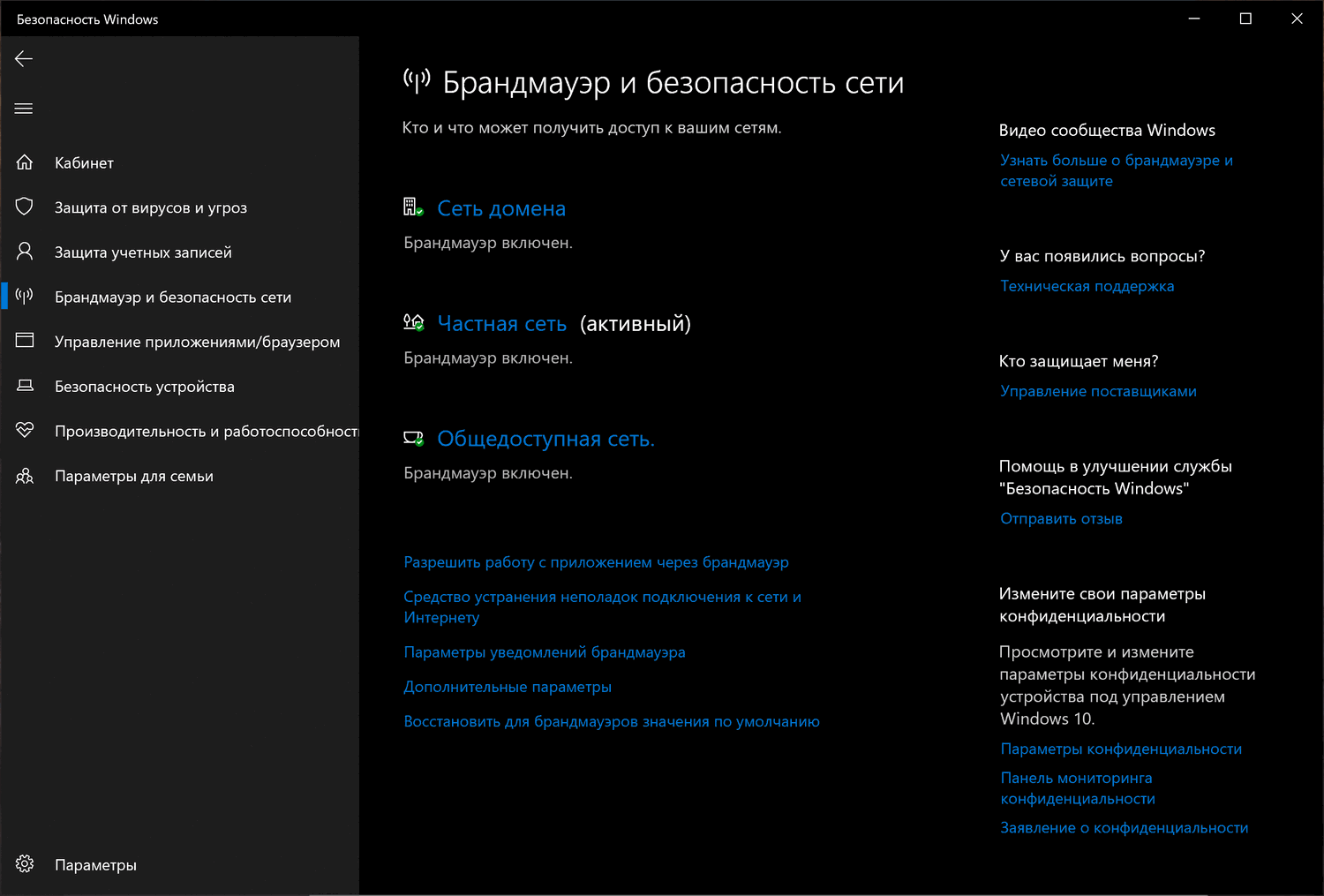Open Управление поставщиками link
Screen dimensions: 1324x896
[x=1099, y=391]
